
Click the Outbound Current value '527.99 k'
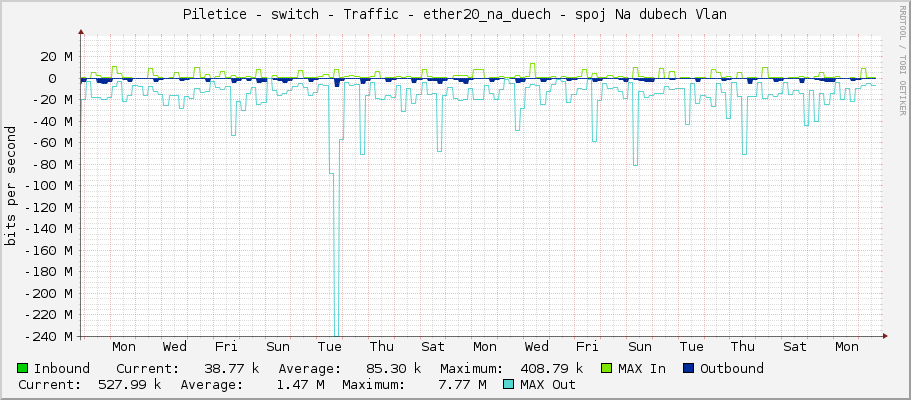tap(131, 384)
